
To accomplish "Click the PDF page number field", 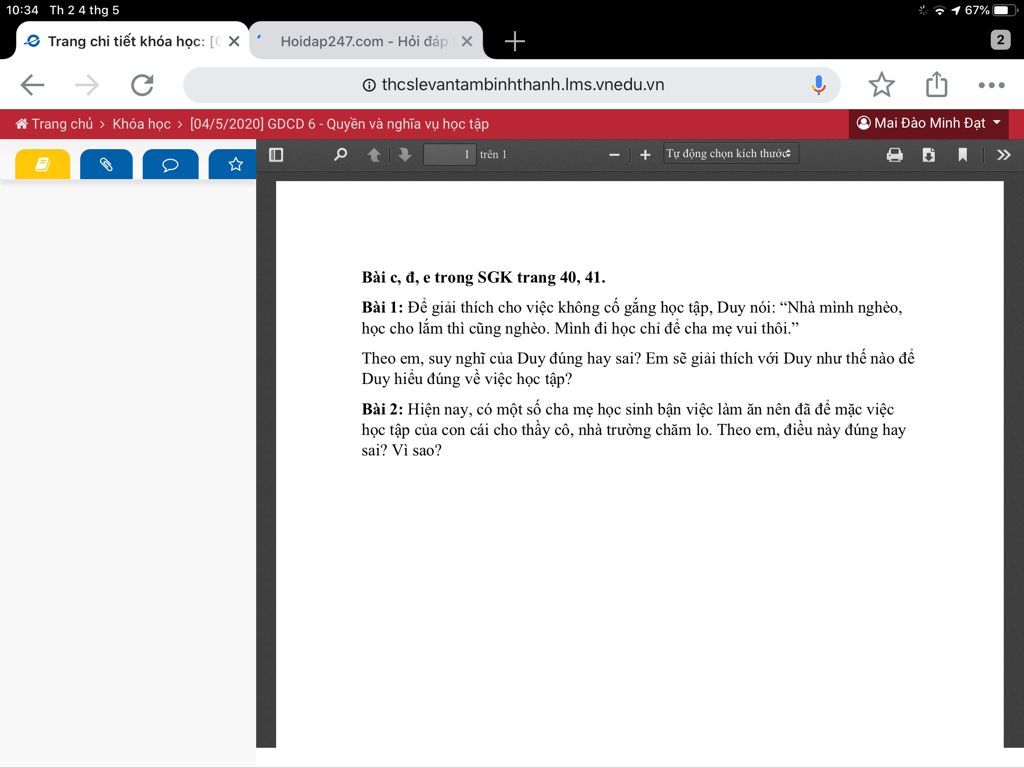I will pos(449,155).
